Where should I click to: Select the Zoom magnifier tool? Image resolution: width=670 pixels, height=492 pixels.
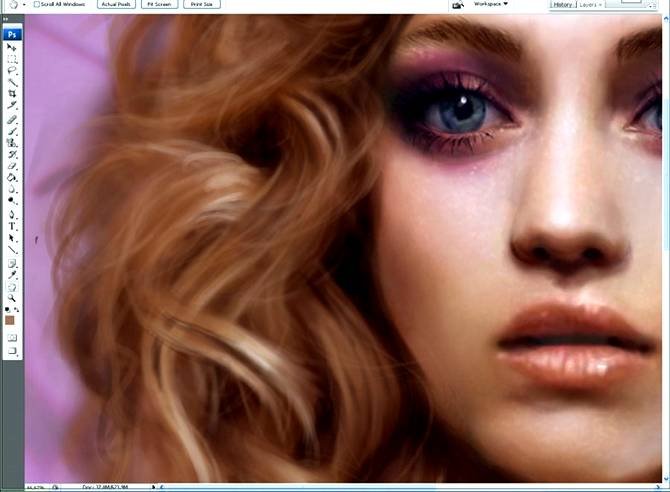point(13,297)
